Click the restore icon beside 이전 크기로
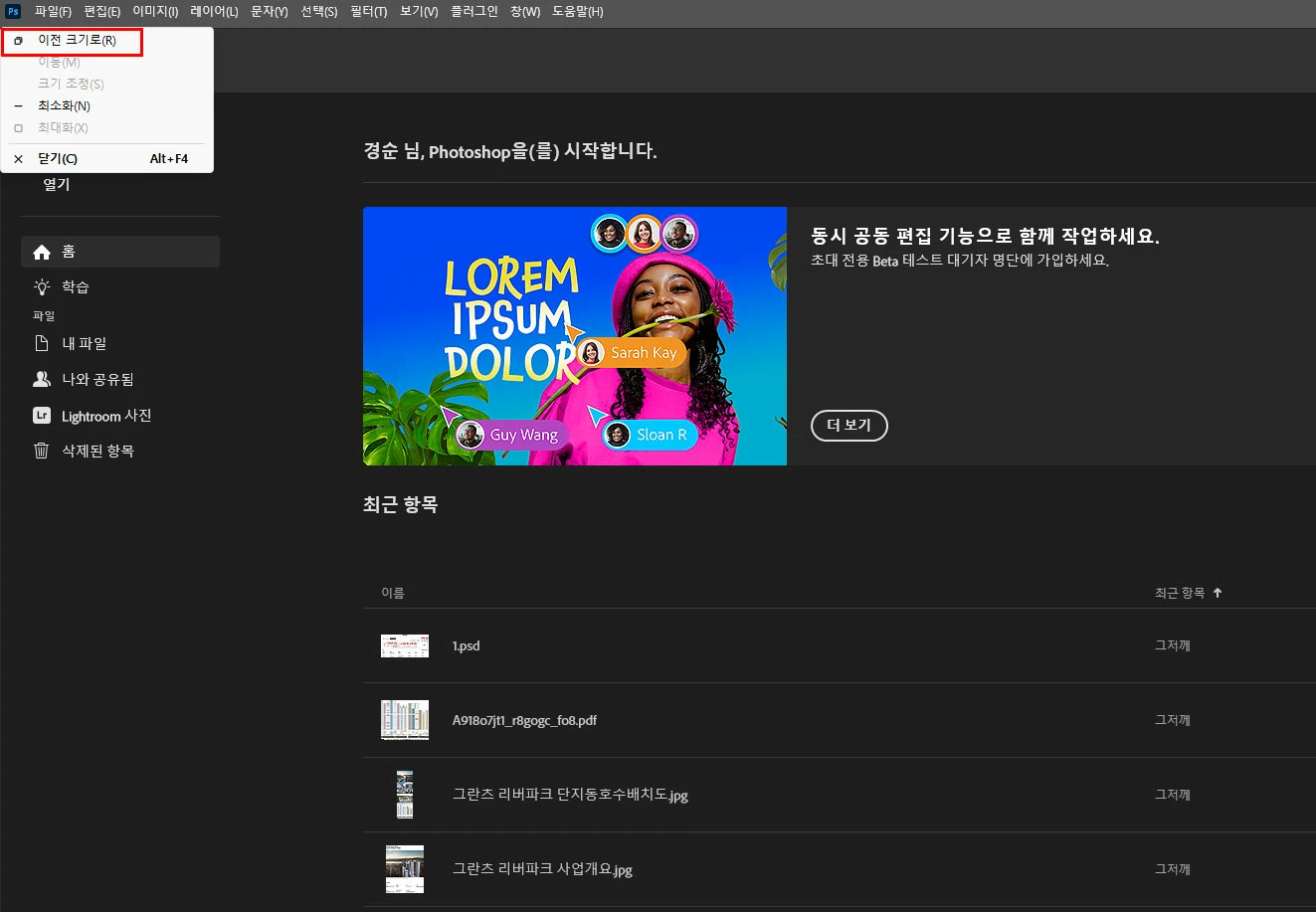 click(x=18, y=41)
